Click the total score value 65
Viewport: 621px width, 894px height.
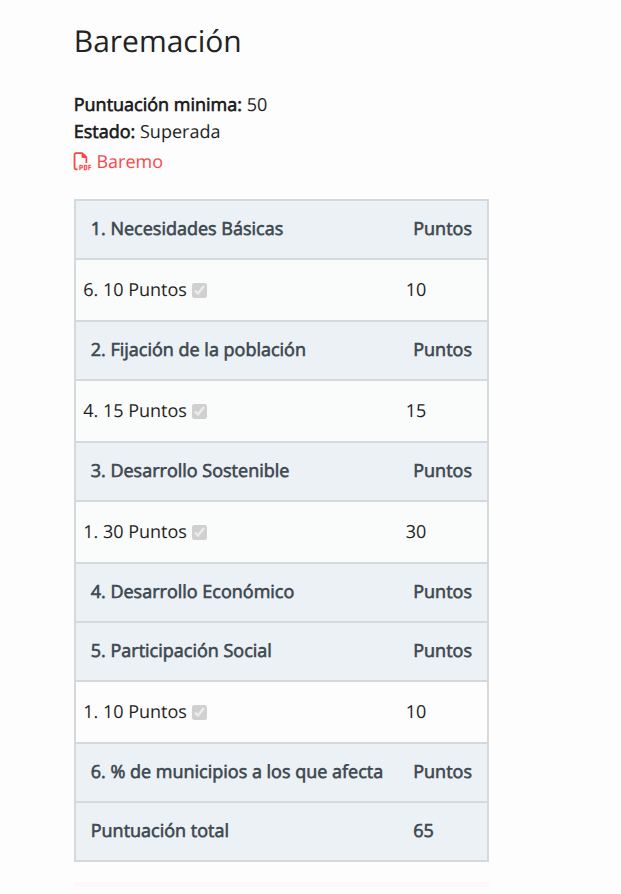pos(423,831)
